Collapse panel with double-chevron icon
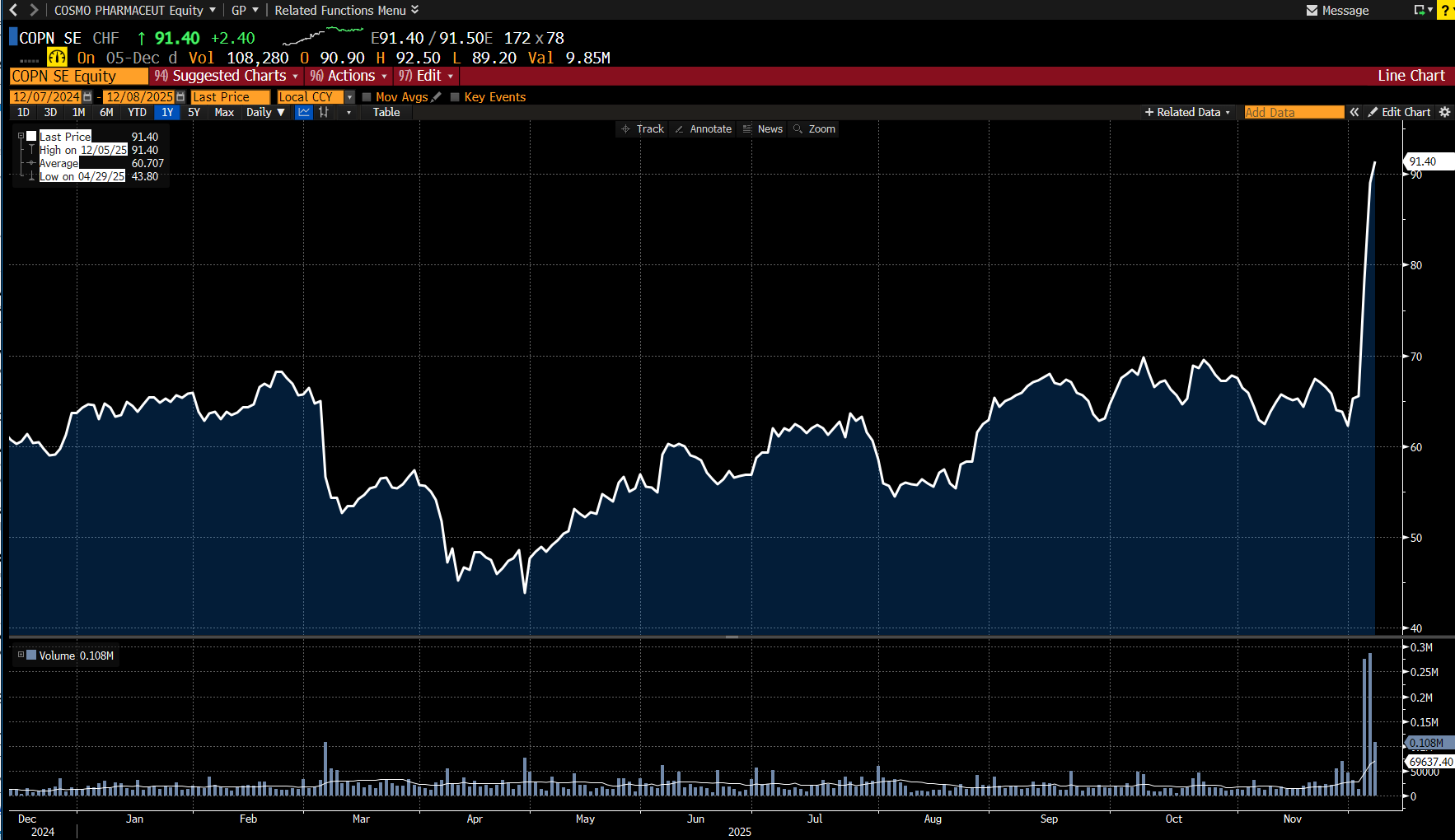 1354,112
